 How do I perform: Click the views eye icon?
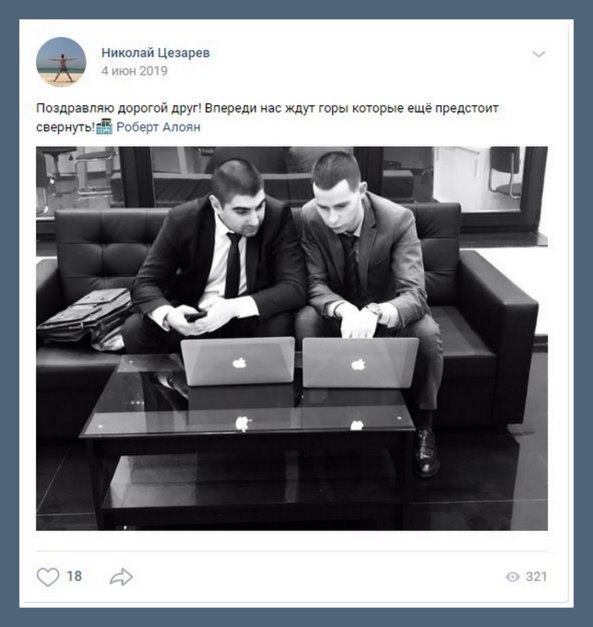pyautogui.click(x=513, y=577)
